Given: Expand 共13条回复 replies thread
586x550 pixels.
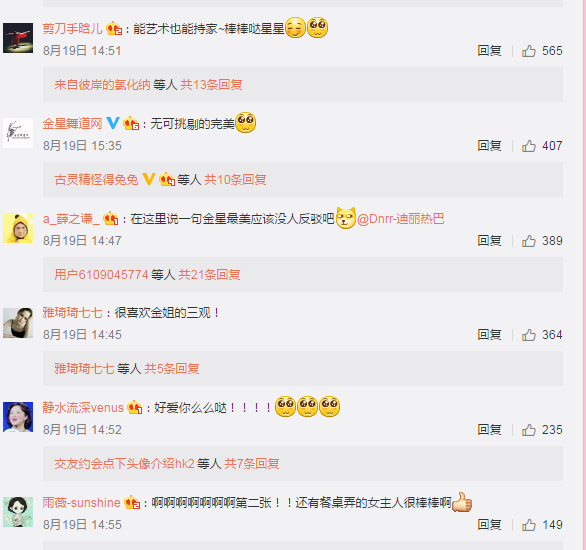Looking at the screenshot, I should pyautogui.click(x=211, y=85).
